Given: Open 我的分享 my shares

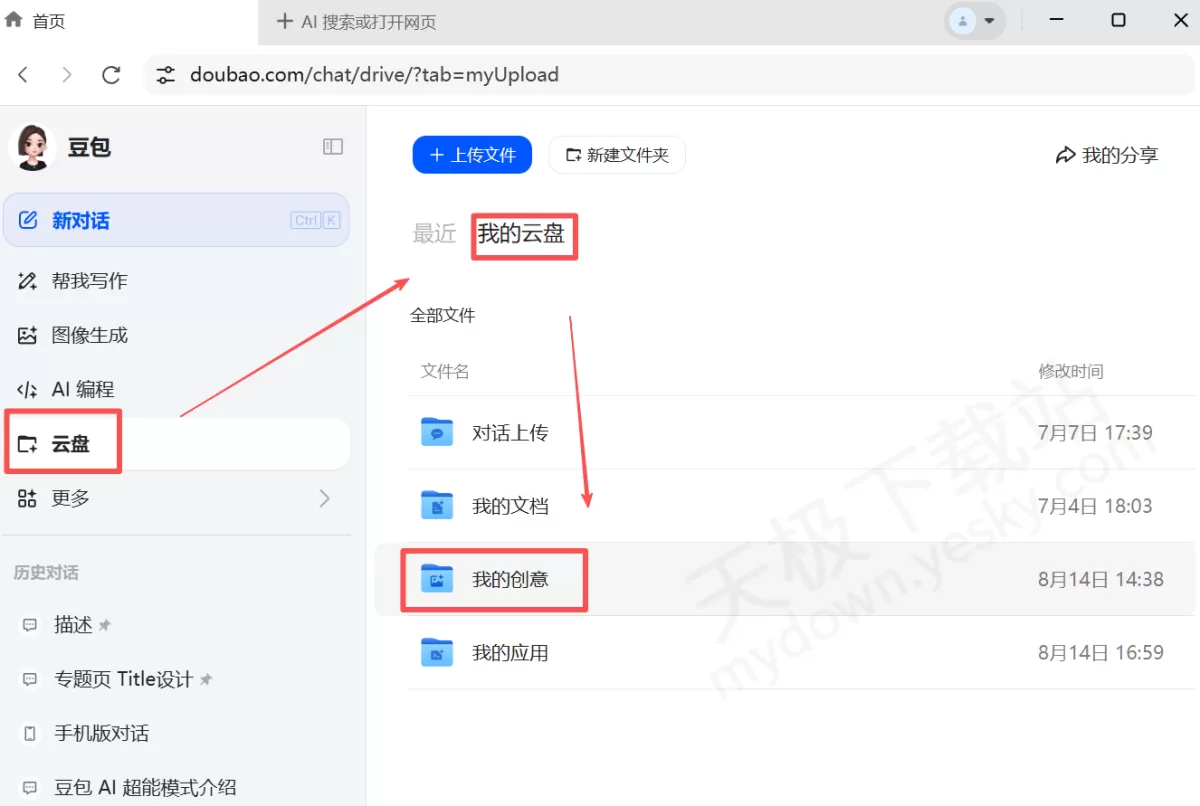Looking at the screenshot, I should 1107,155.
